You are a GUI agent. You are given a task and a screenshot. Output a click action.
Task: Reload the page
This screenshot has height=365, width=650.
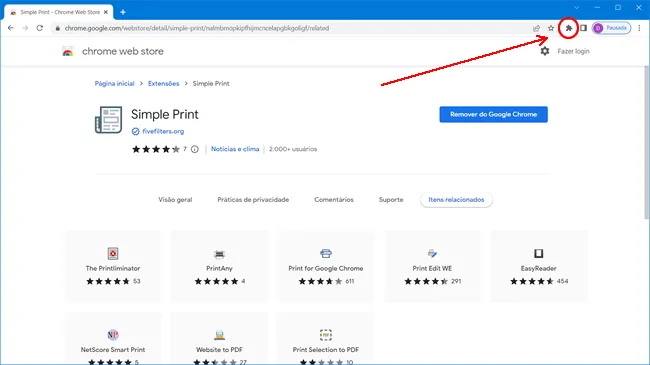[39, 28]
